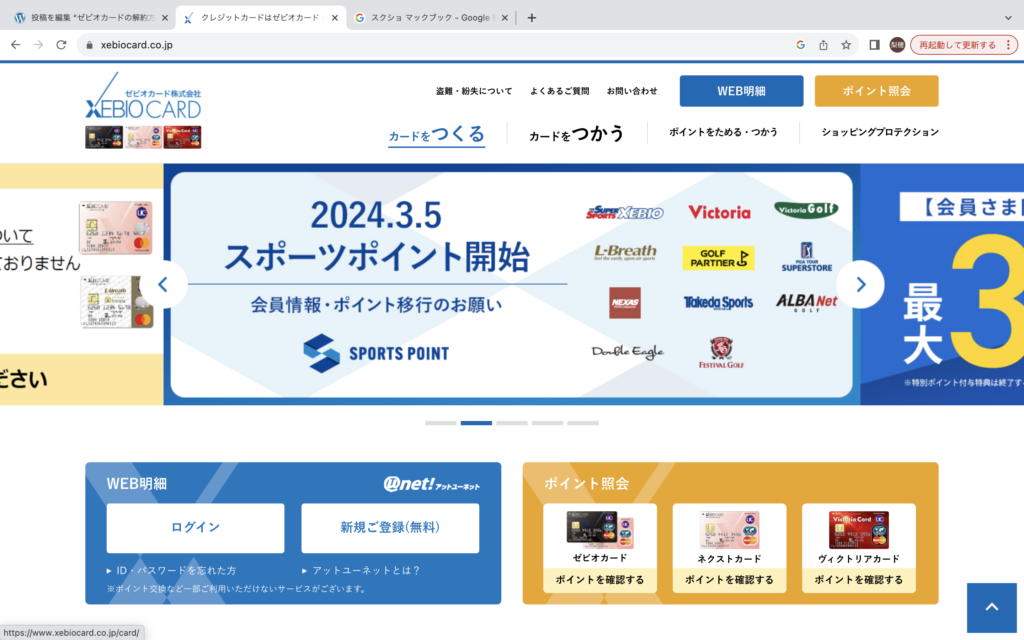1024x640 pixels.
Task: Switch to the スクショ マックブック Google tab
Action: point(431,18)
